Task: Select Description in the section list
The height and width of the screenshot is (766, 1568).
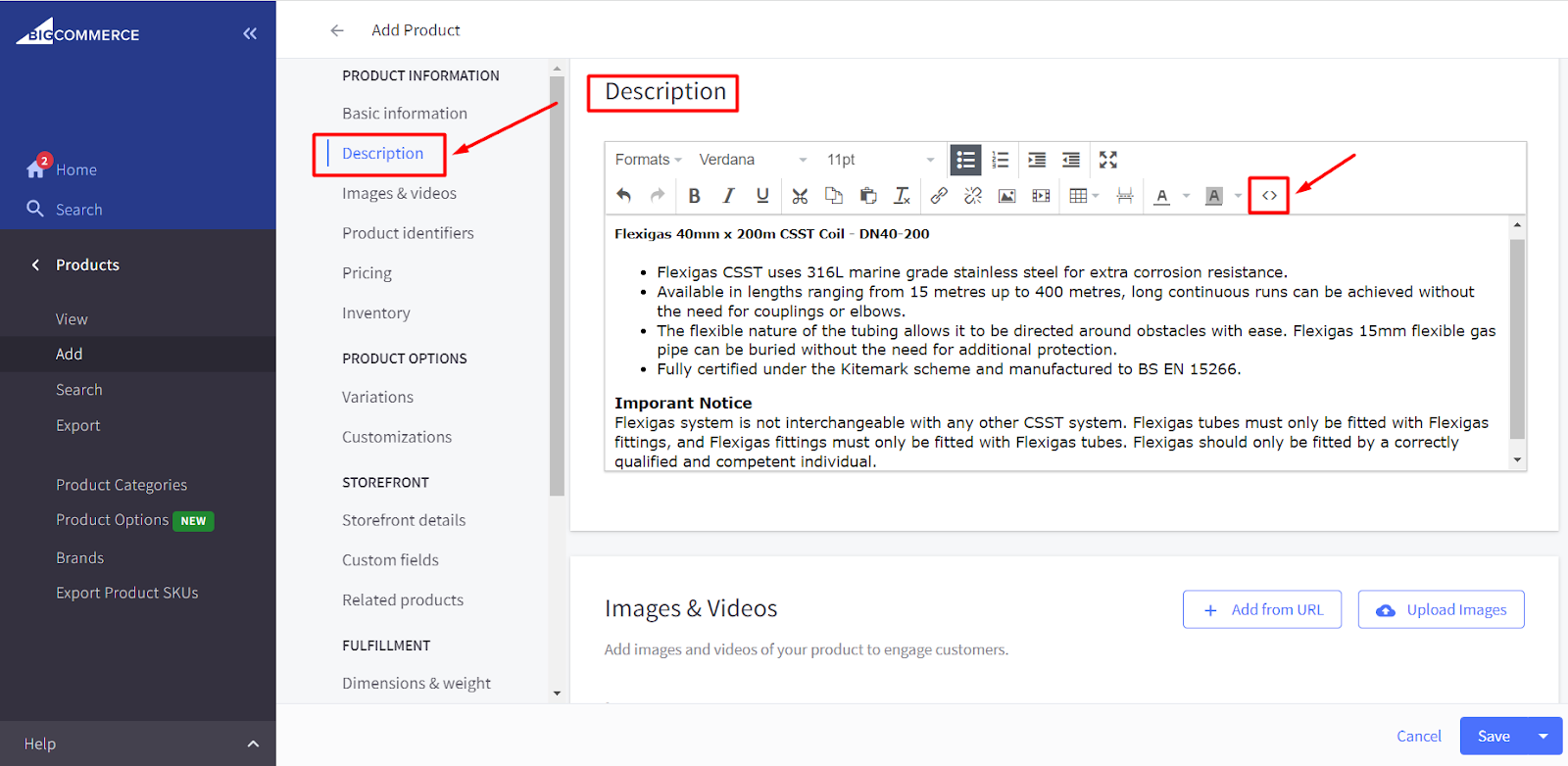Action: coord(382,154)
